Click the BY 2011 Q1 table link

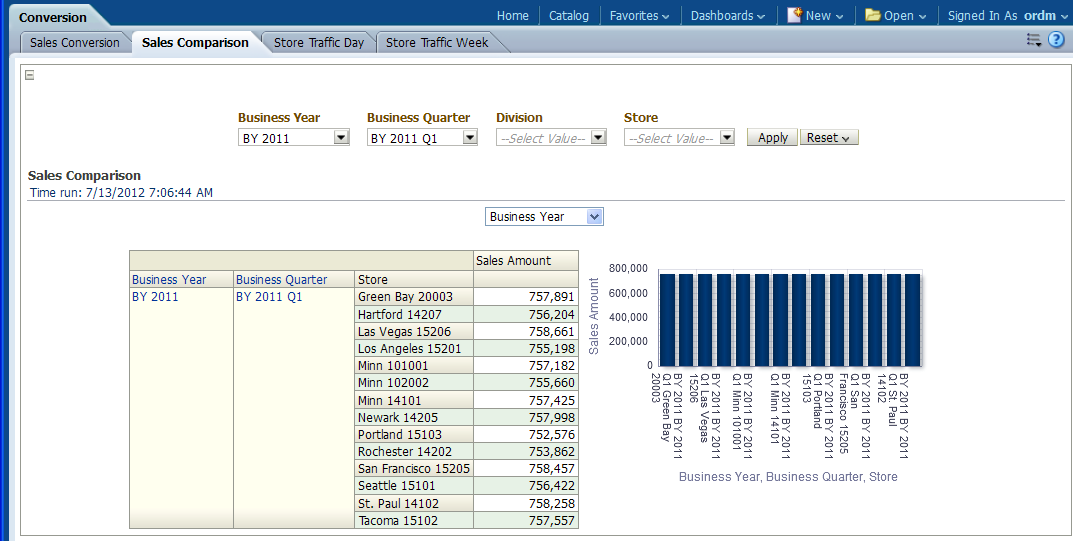[269, 297]
